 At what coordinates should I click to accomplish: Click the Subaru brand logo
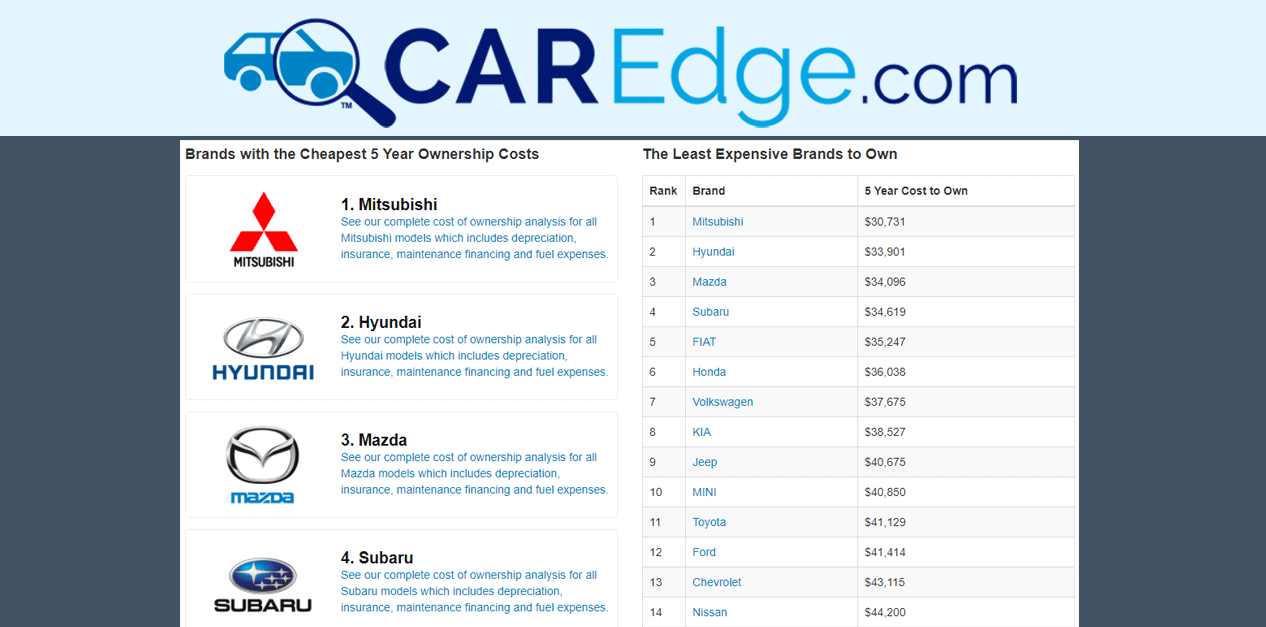click(262, 580)
